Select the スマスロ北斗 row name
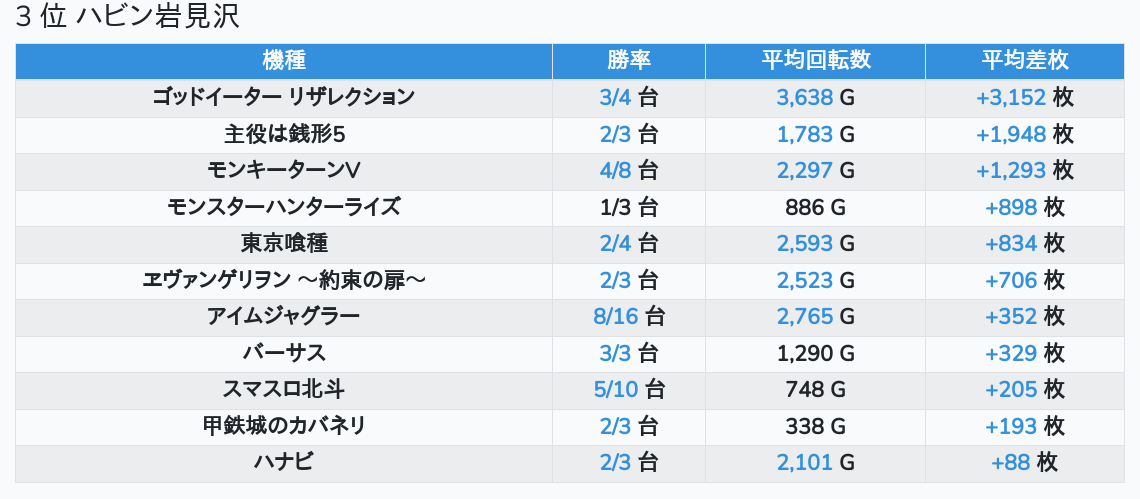1140x499 pixels. pyautogui.click(x=284, y=389)
